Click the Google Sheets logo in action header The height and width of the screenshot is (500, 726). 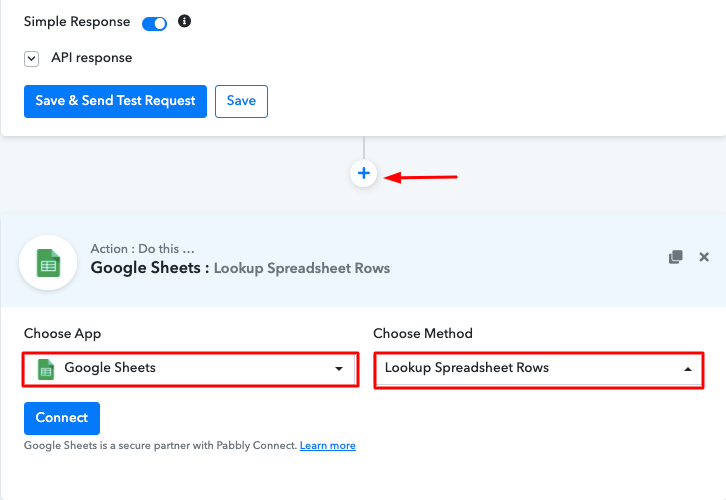click(x=48, y=263)
